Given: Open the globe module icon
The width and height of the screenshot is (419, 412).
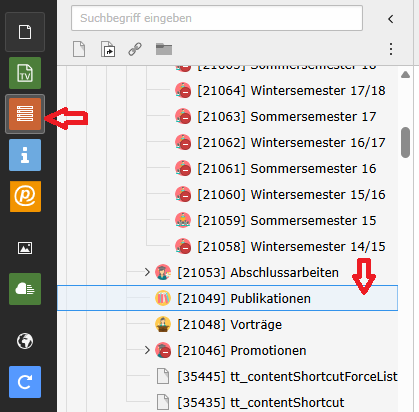Looking at the screenshot, I should [25, 341].
